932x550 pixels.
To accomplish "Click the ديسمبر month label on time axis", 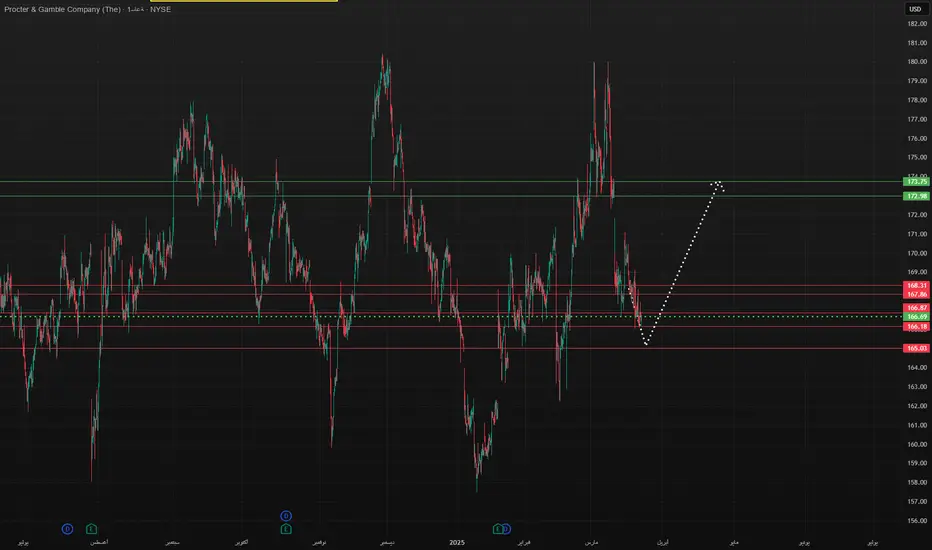I will click(x=386, y=542).
